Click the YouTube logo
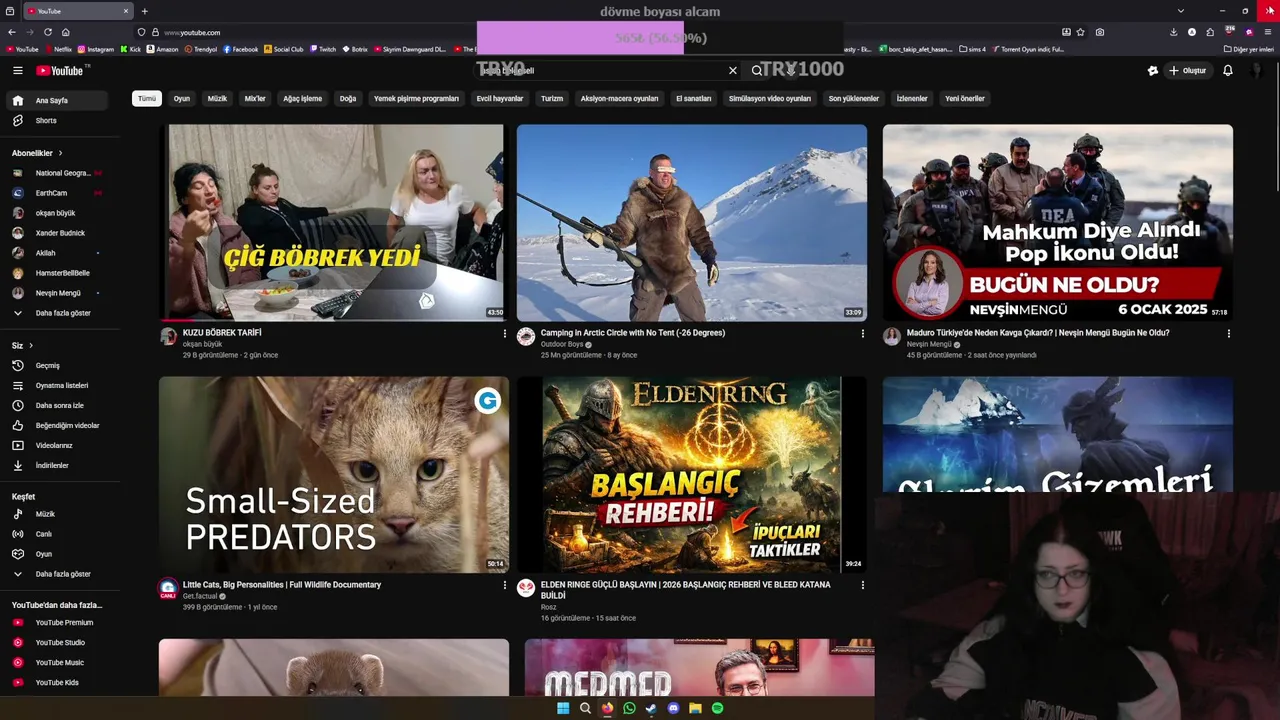Image resolution: width=1280 pixels, height=720 pixels. 60,71
